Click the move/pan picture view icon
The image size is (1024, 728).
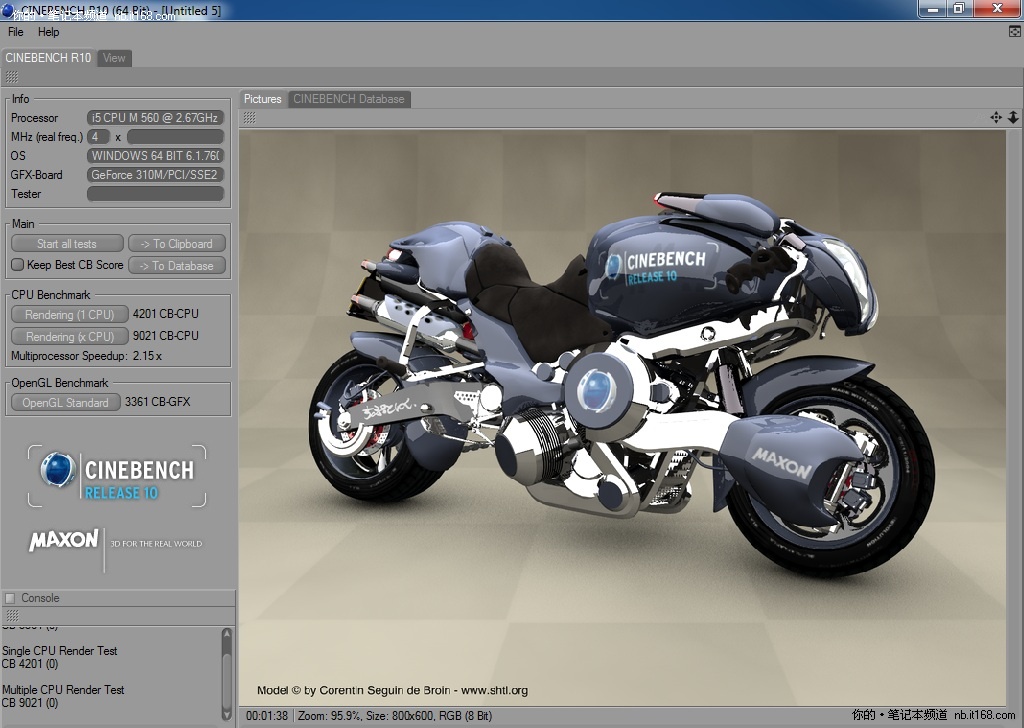pyautogui.click(x=996, y=118)
